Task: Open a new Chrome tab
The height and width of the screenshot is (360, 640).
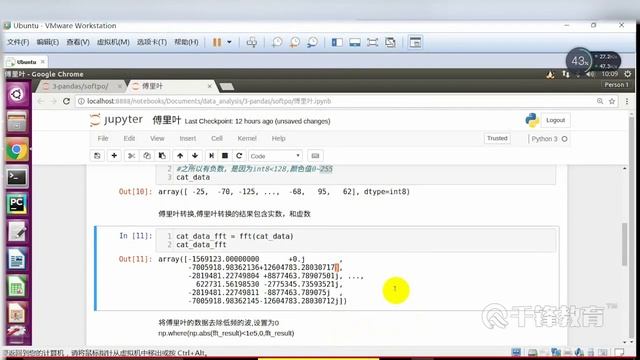Action: (227, 86)
